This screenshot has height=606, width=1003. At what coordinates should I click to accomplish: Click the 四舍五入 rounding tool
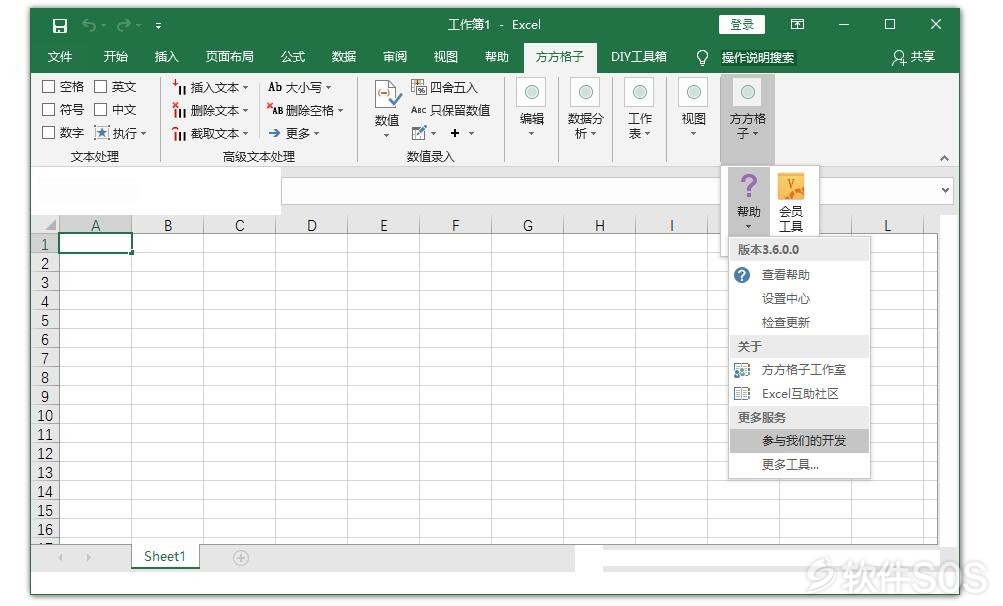click(x=445, y=87)
